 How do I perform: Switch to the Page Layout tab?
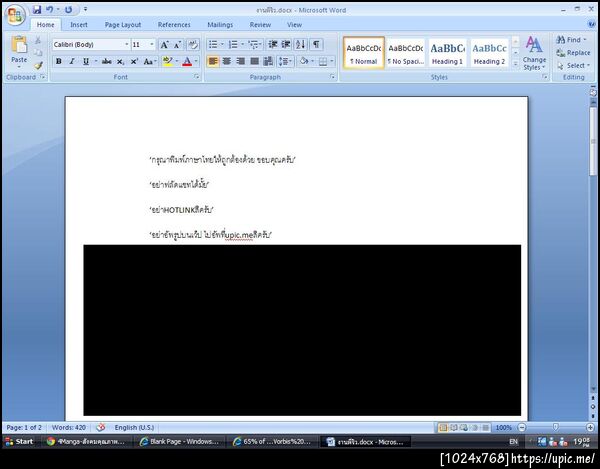click(x=123, y=25)
